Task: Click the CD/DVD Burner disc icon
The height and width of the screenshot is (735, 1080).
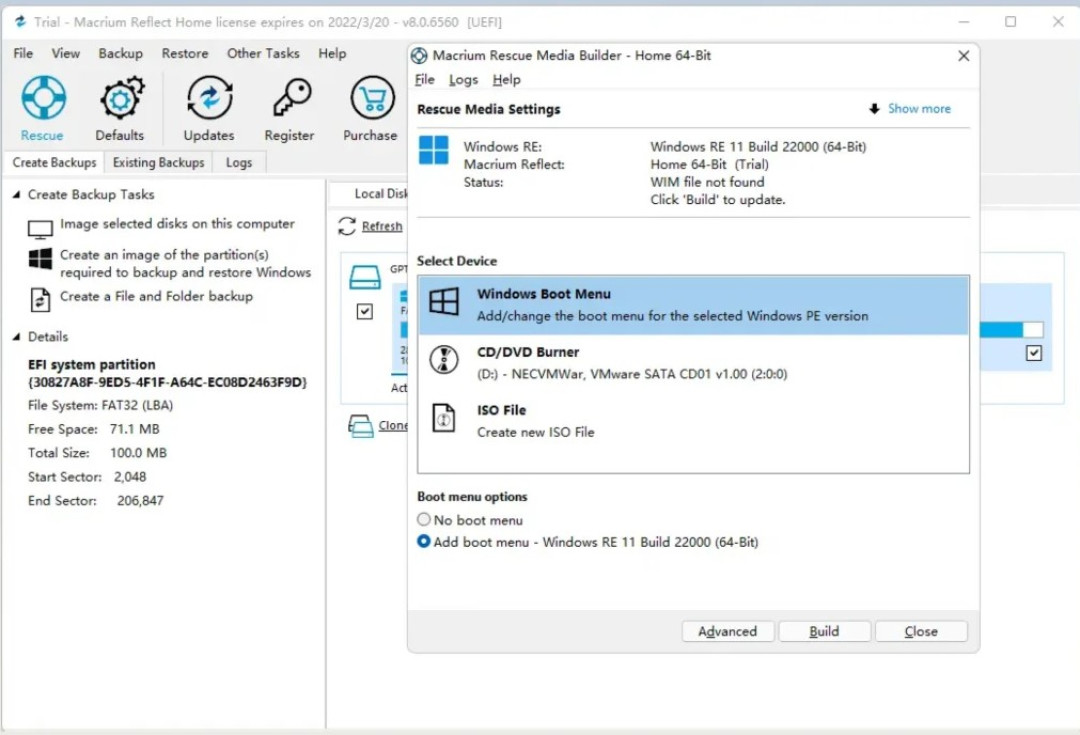Action: coord(444,359)
